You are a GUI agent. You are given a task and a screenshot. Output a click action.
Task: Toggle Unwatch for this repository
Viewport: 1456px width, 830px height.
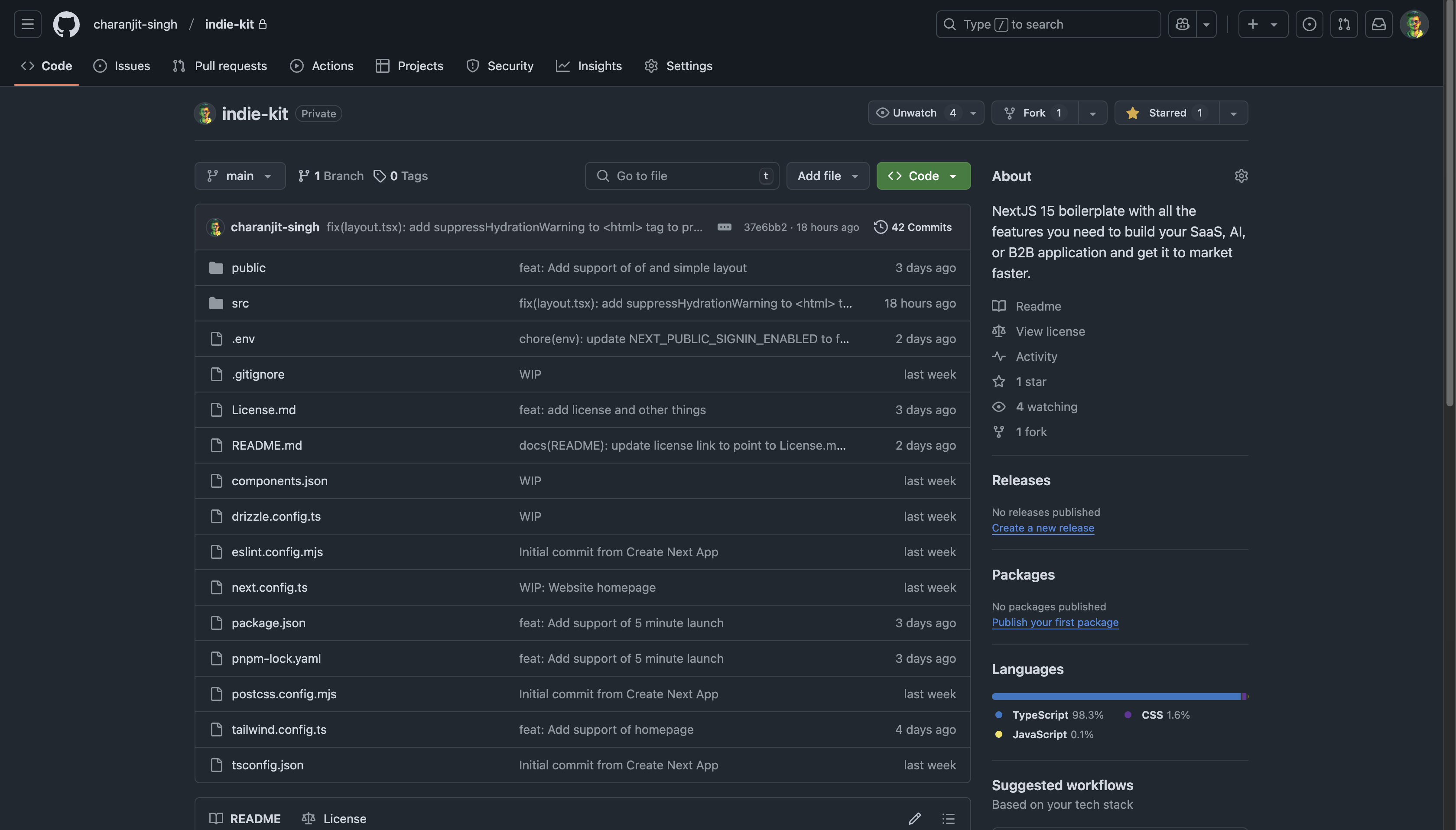click(914, 113)
